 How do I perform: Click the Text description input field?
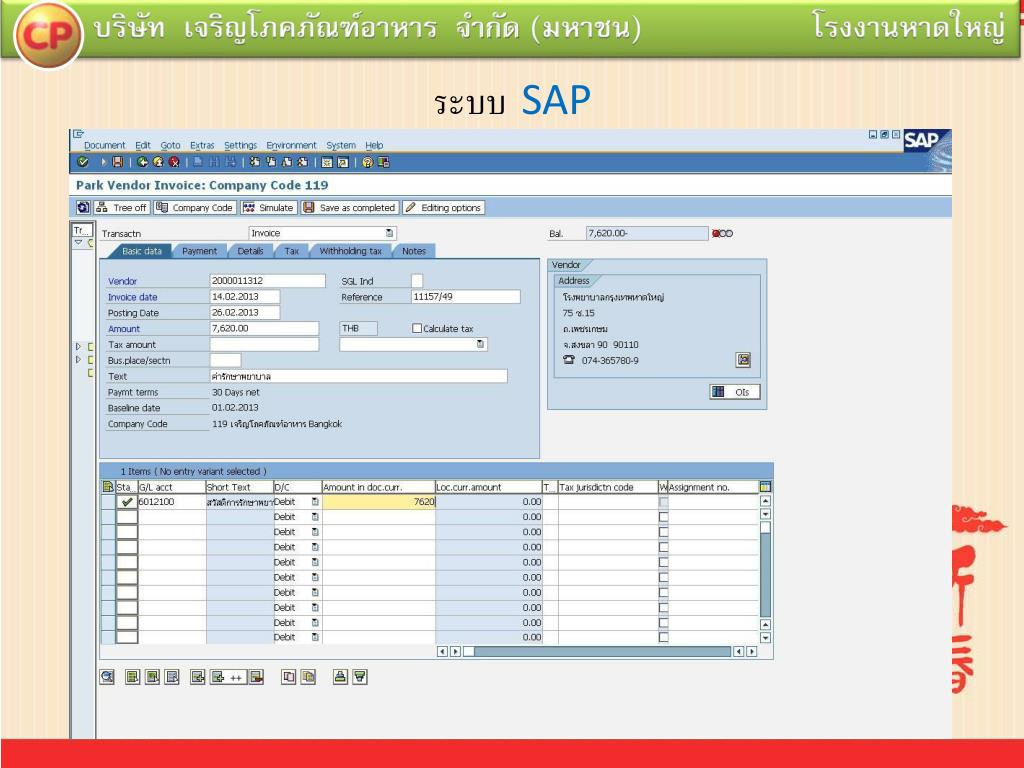[359, 376]
